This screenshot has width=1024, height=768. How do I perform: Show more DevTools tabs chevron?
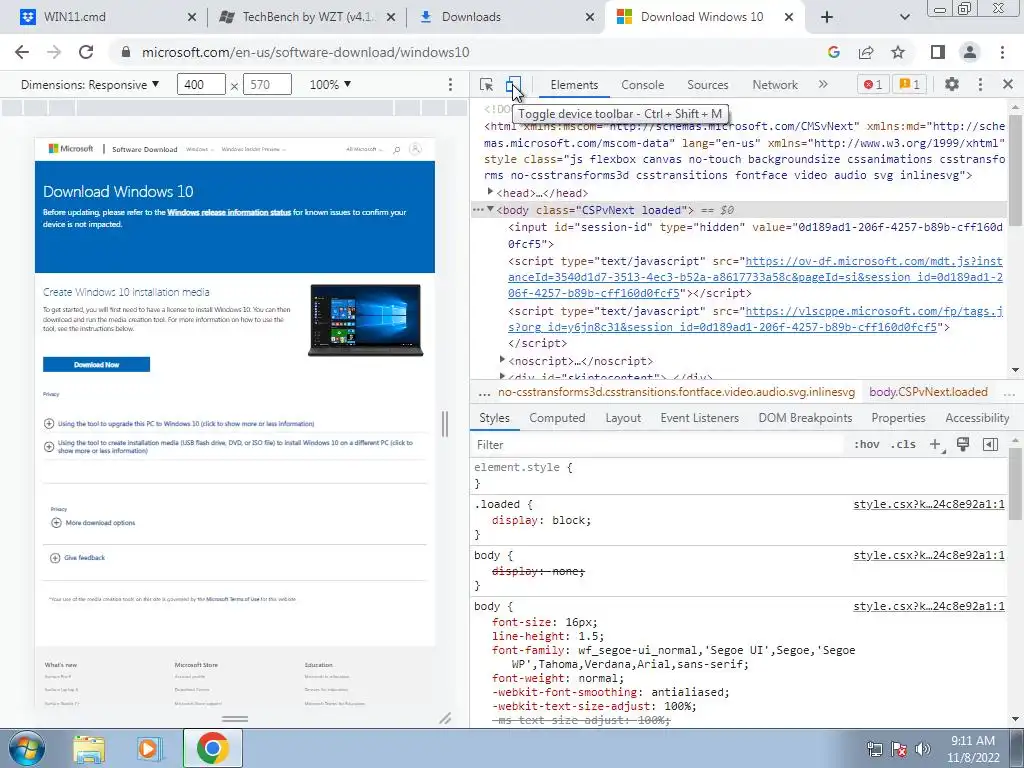tap(823, 84)
